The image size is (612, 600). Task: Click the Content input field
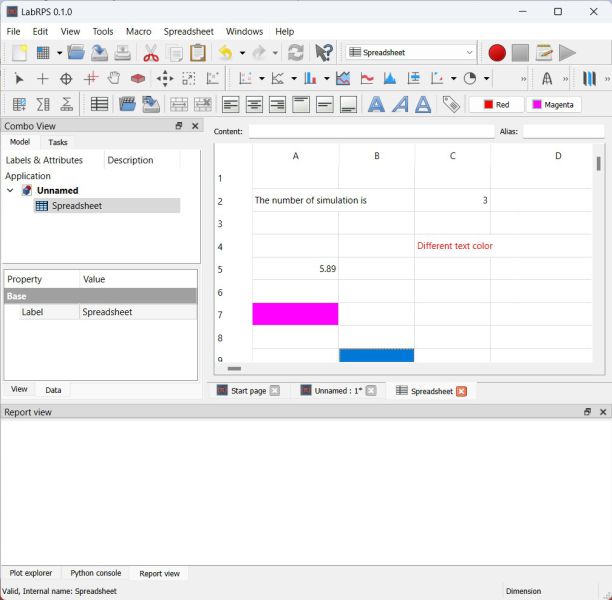(371, 132)
